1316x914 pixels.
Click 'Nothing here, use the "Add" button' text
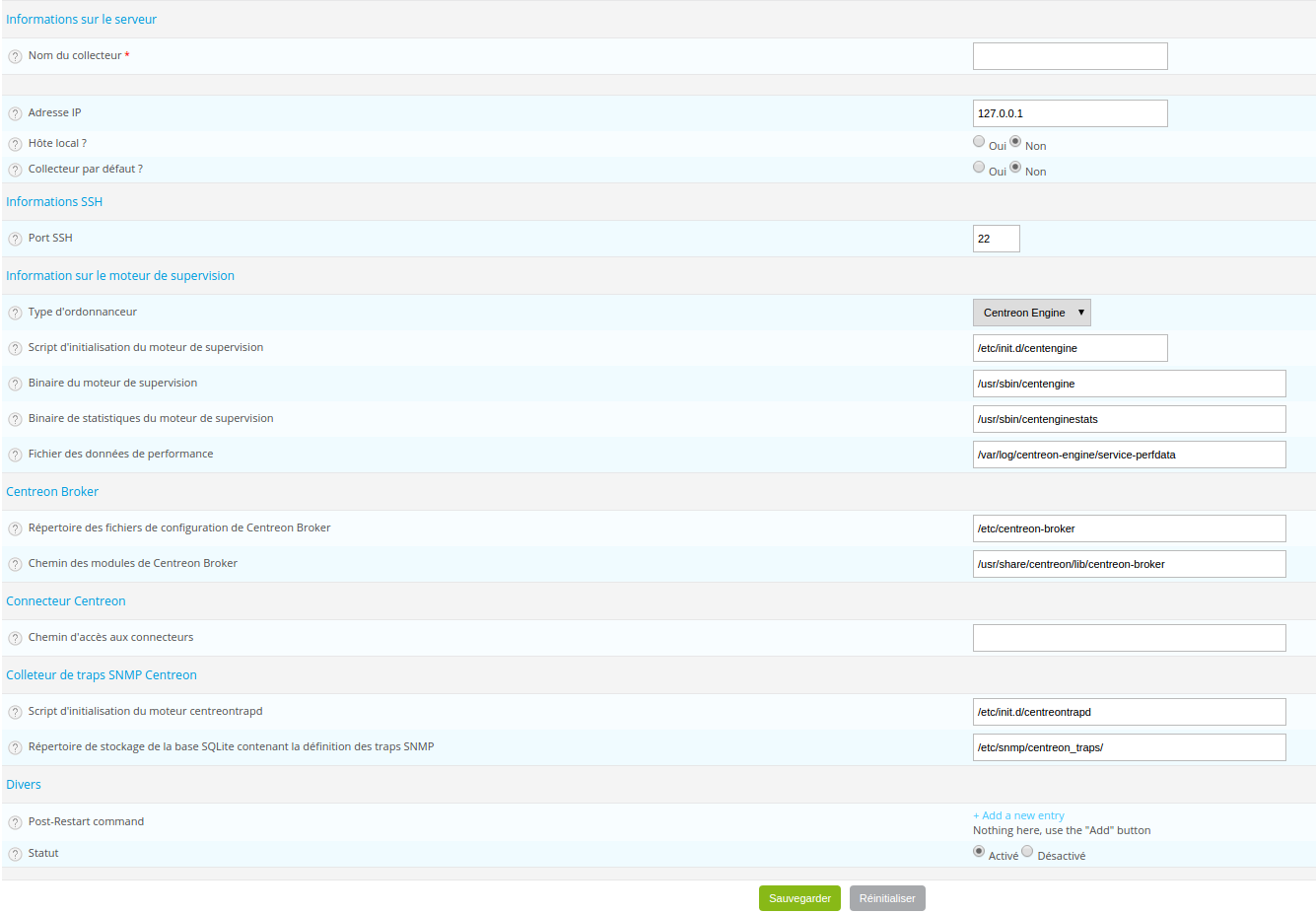pos(1062,830)
